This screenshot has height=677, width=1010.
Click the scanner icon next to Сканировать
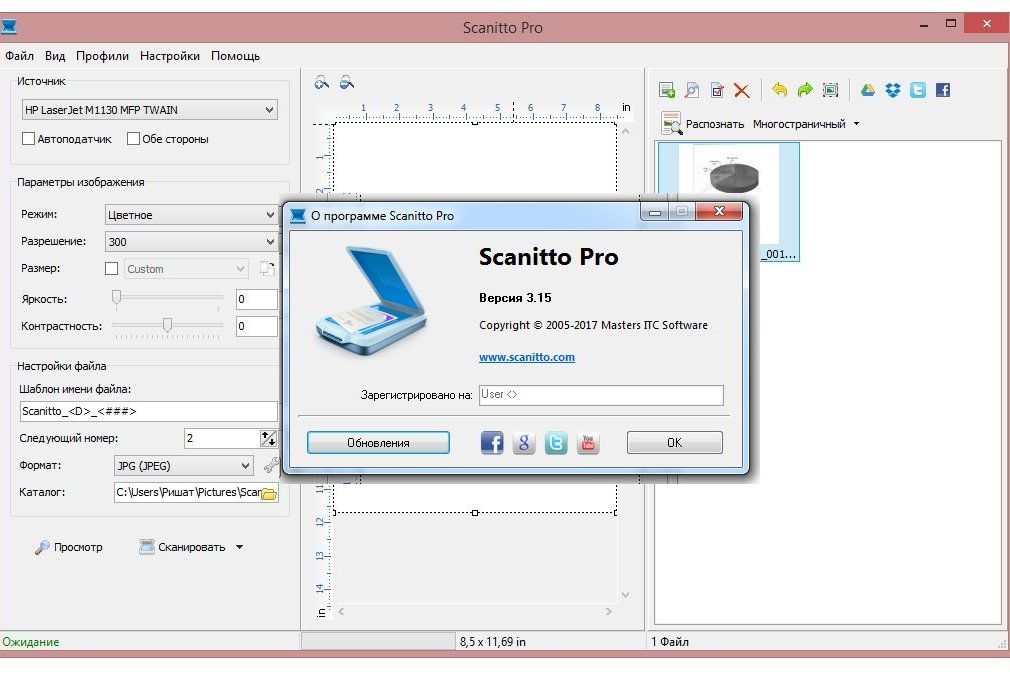click(x=147, y=547)
